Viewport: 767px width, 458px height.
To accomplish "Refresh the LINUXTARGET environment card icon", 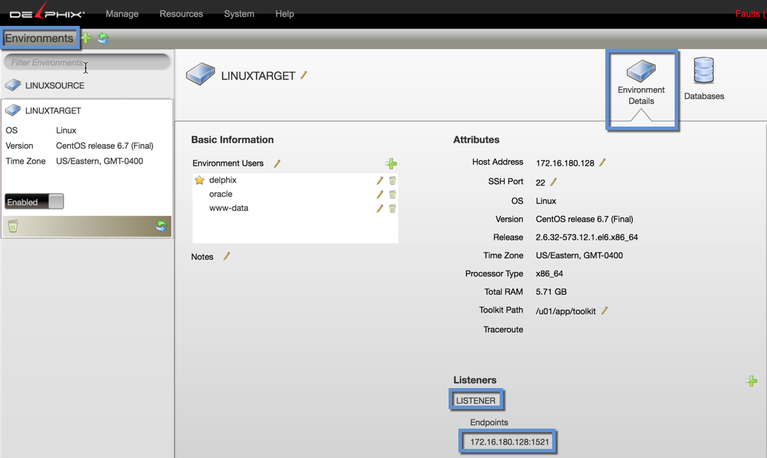I will pyautogui.click(x=161, y=226).
